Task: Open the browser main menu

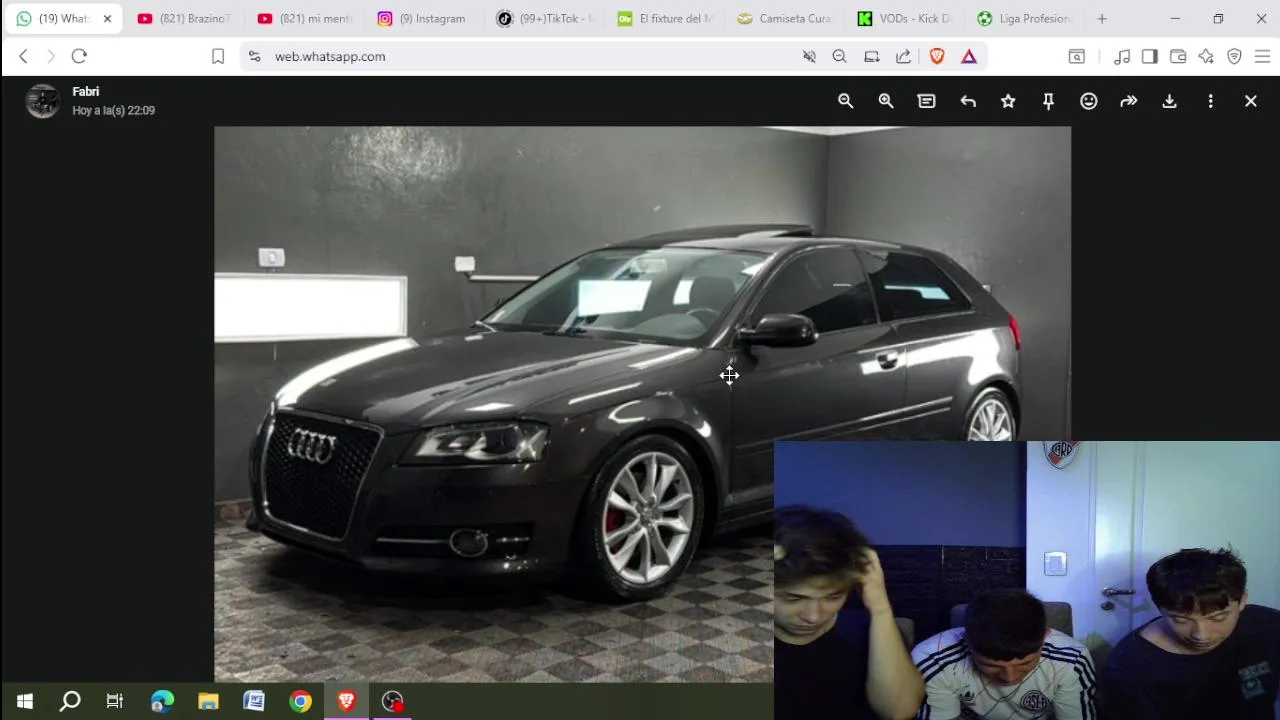Action: click(x=1262, y=56)
